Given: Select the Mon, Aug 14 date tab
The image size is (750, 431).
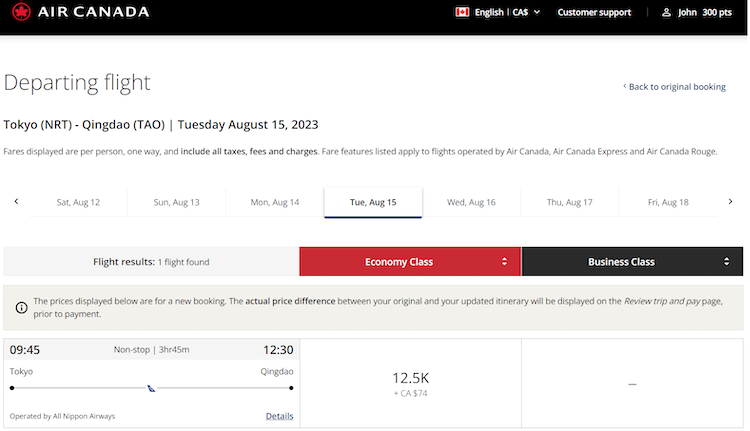Looking at the screenshot, I should (x=275, y=202).
